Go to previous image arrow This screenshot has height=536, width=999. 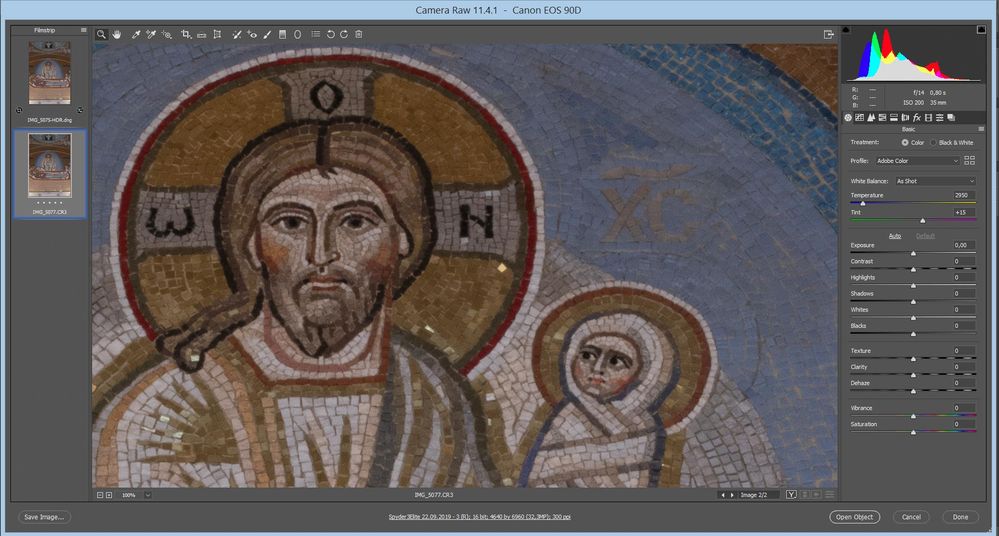point(722,495)
